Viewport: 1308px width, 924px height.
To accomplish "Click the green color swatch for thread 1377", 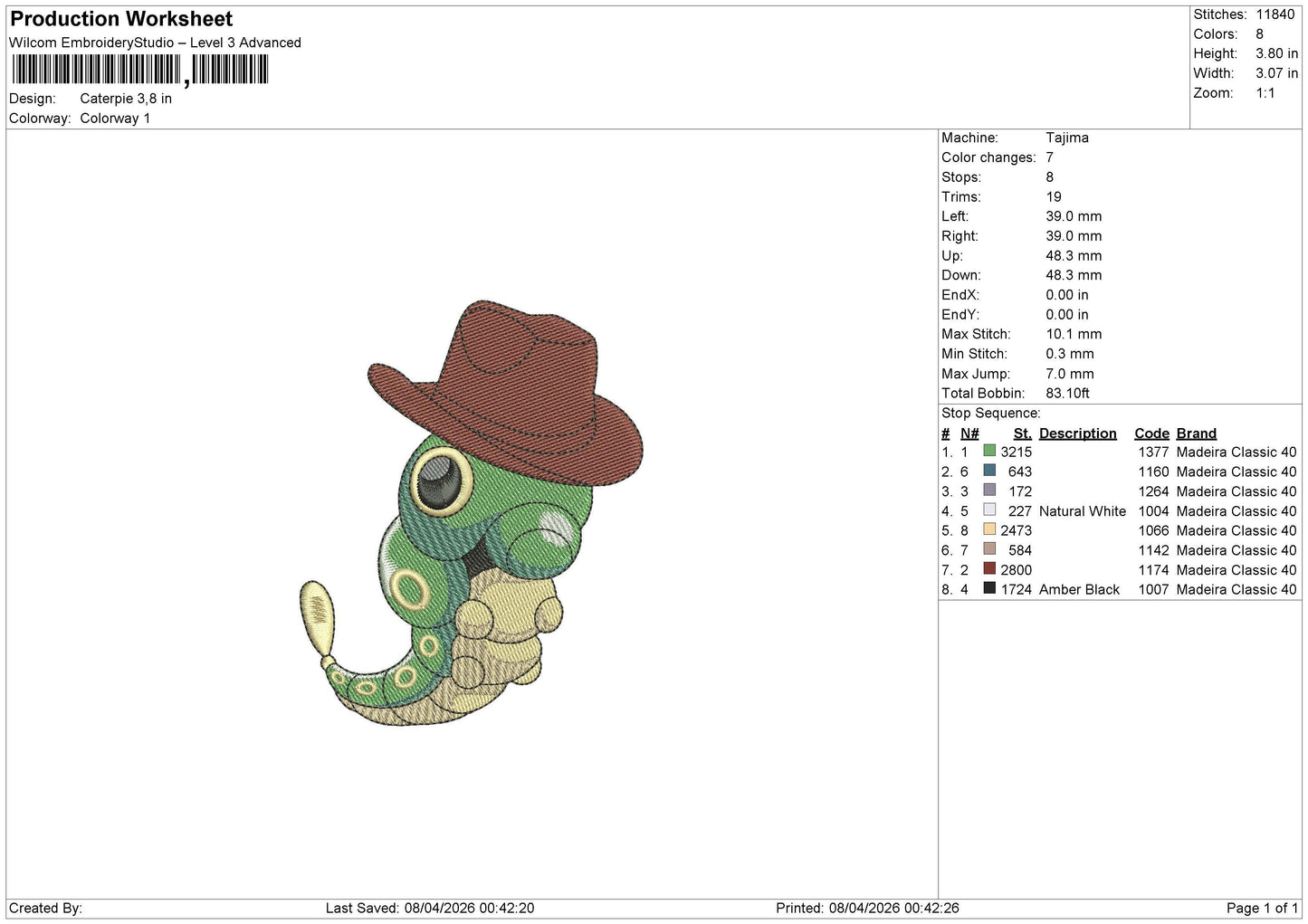I will [989, 451].
